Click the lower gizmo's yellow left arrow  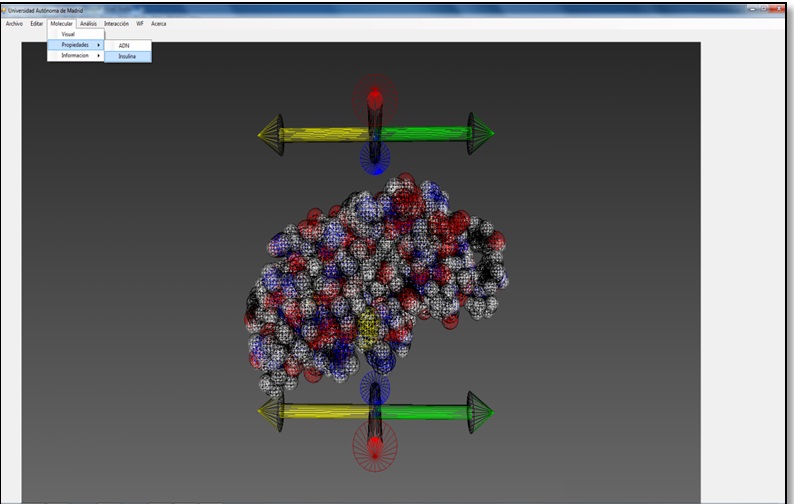314,412
